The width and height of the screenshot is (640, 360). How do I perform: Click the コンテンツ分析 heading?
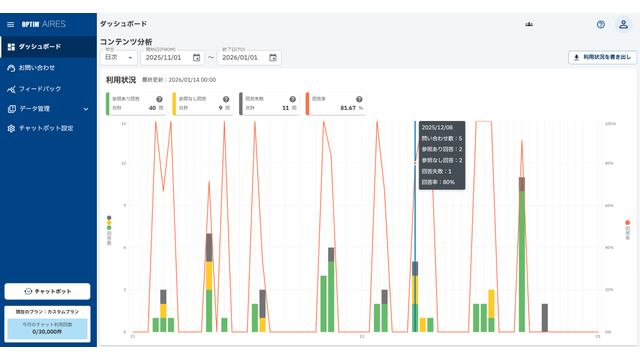click(126, 42)
